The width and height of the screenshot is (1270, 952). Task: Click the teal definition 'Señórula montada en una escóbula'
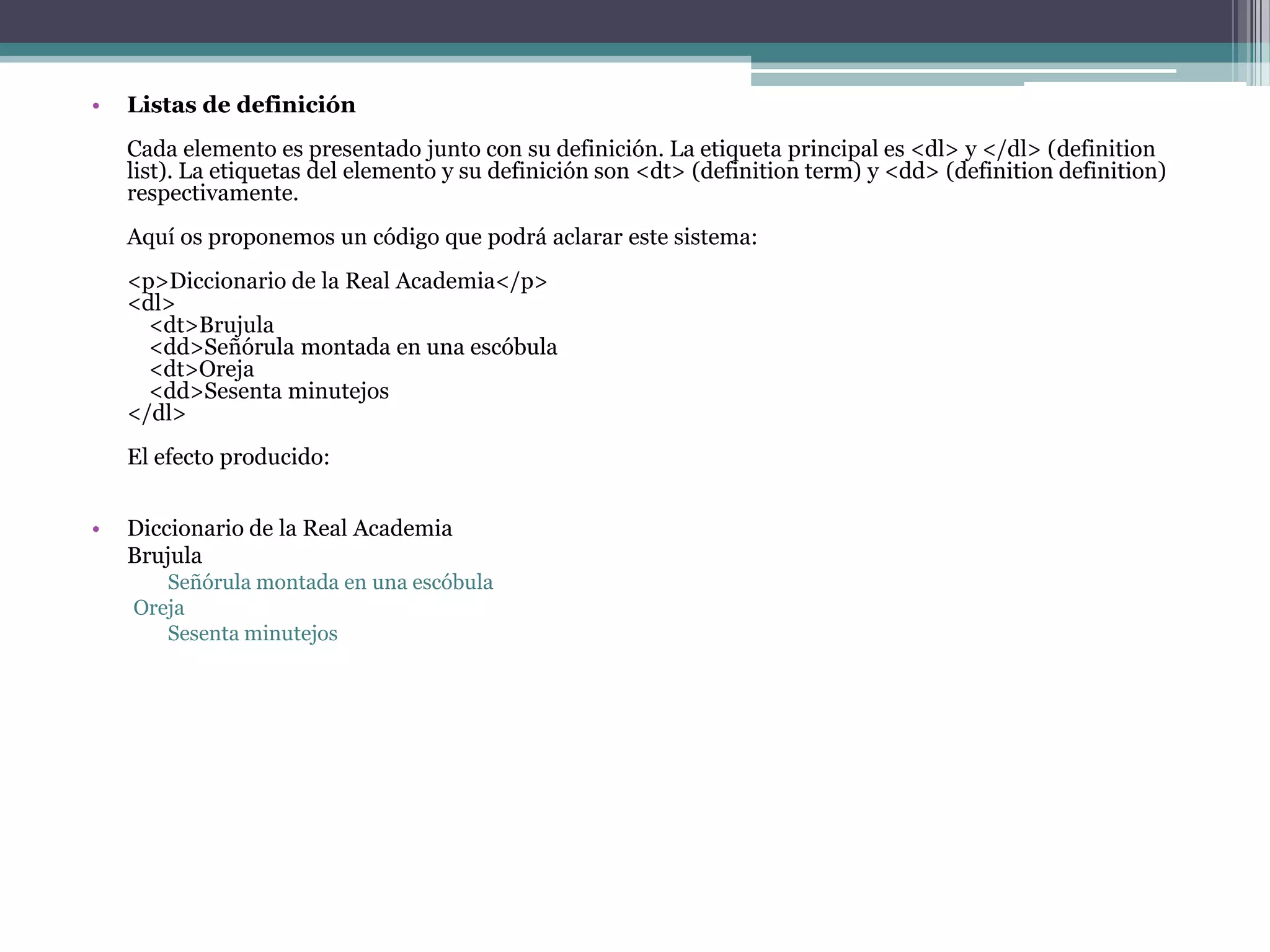(x=331, y=583)
